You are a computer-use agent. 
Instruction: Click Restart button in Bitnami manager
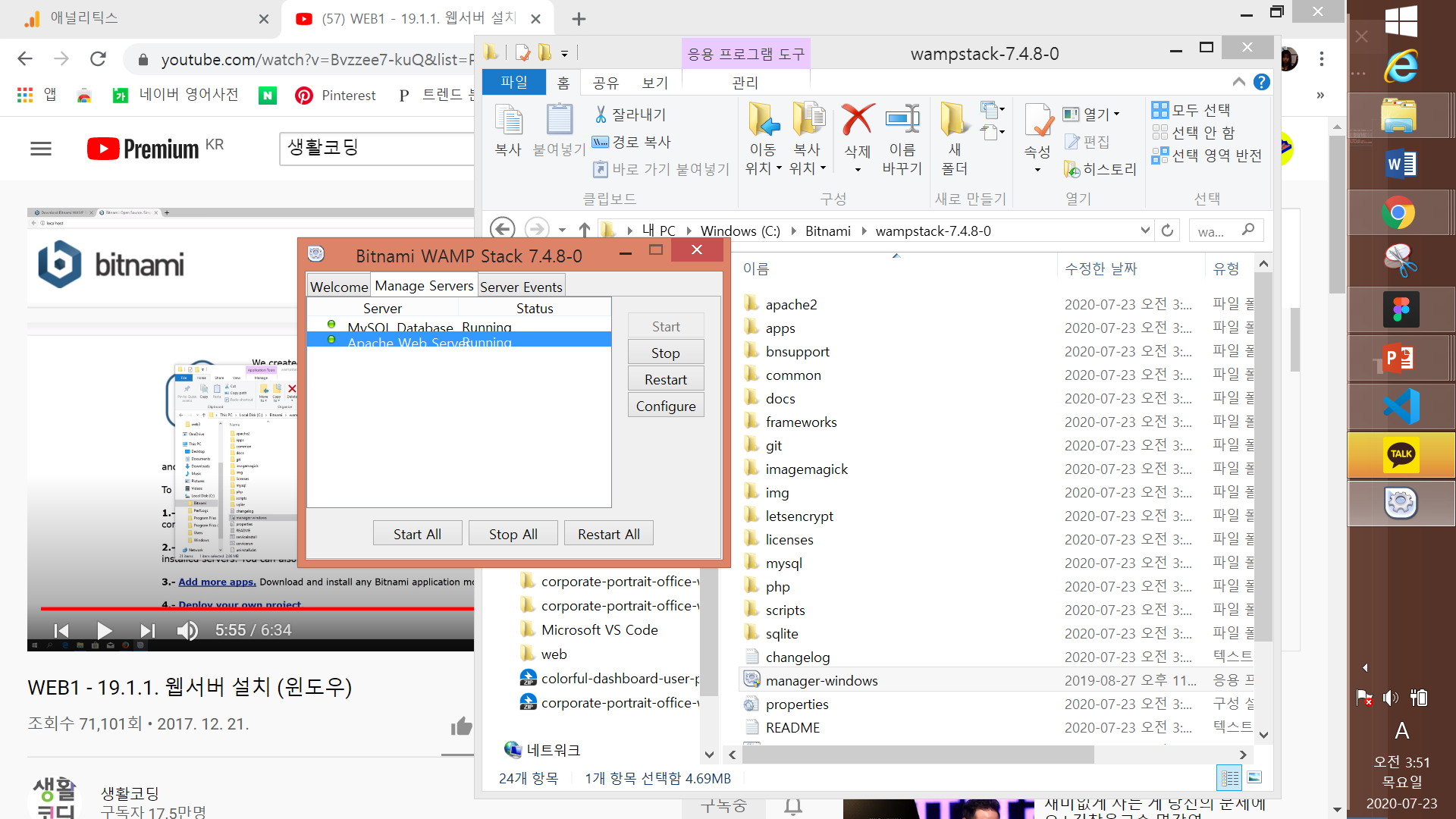666,380
